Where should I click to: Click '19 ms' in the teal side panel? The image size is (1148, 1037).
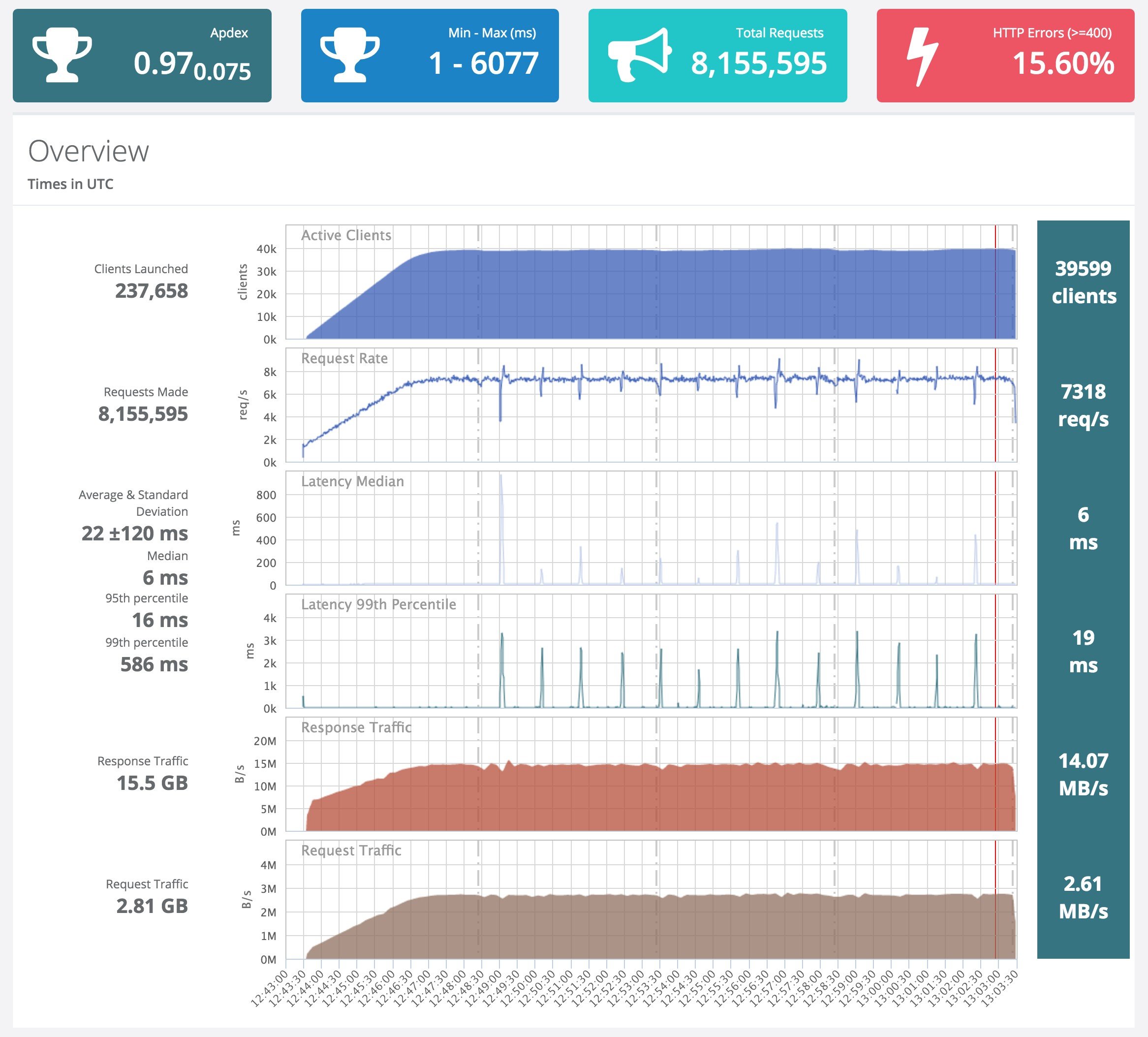(1084, 651)
